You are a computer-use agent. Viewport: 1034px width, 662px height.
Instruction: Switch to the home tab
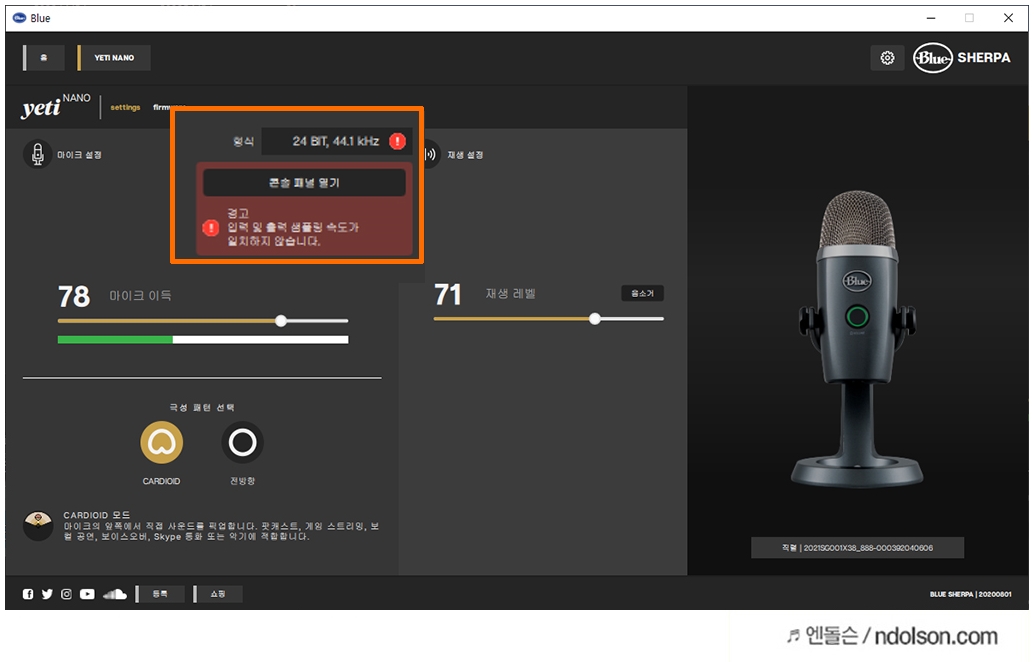tap(44, 58)
